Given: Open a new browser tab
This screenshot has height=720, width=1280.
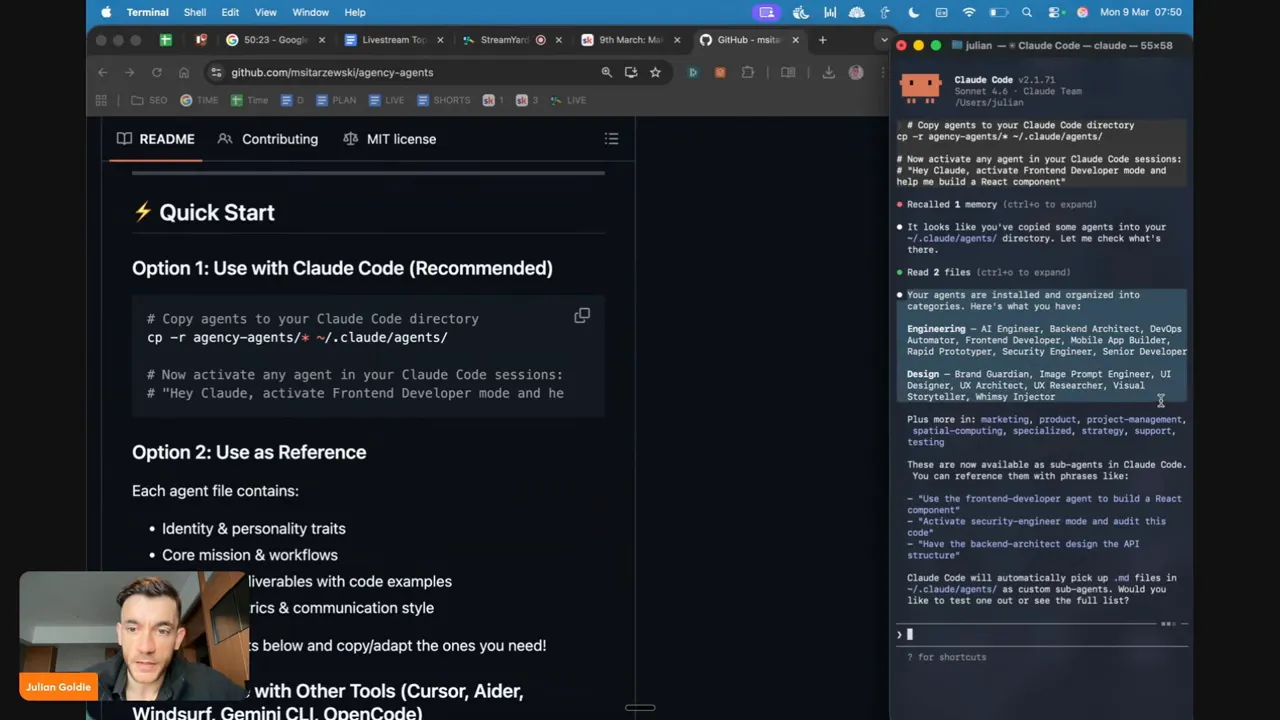Looking at the screenshot, I should 822,40.
